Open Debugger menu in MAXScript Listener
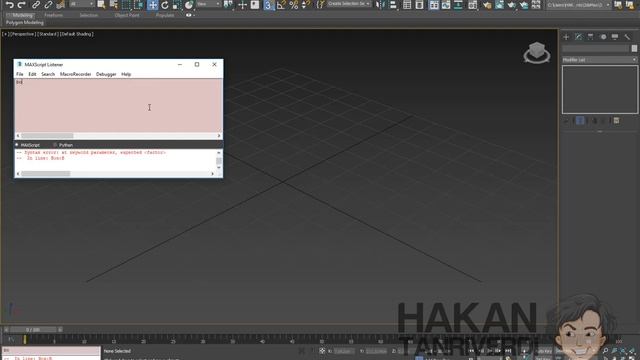The image size is (640, 360). 106,74
